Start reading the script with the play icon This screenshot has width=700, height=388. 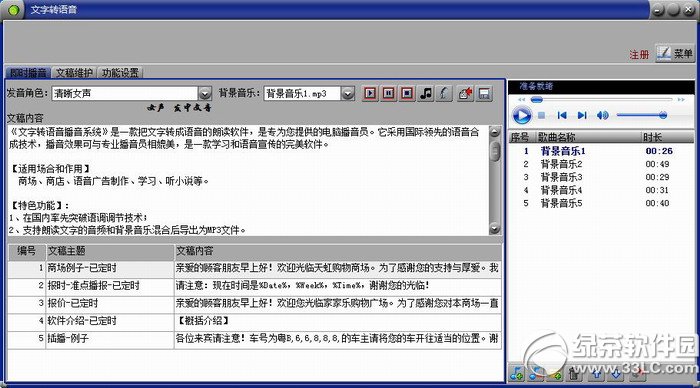pyautogui.click(x=370, y=93)
